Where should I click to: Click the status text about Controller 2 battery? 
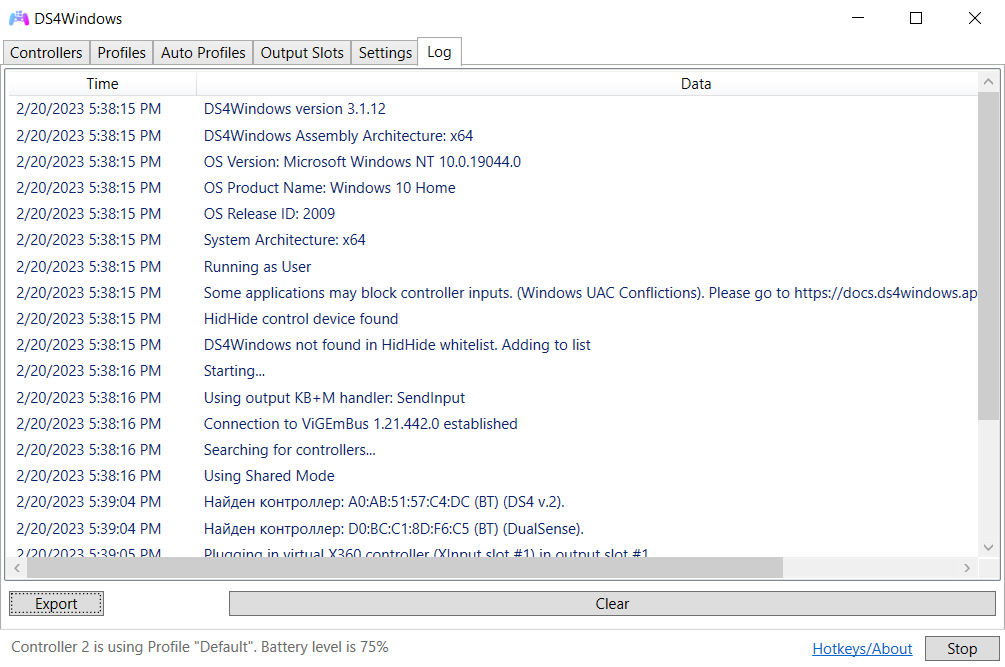200,647
